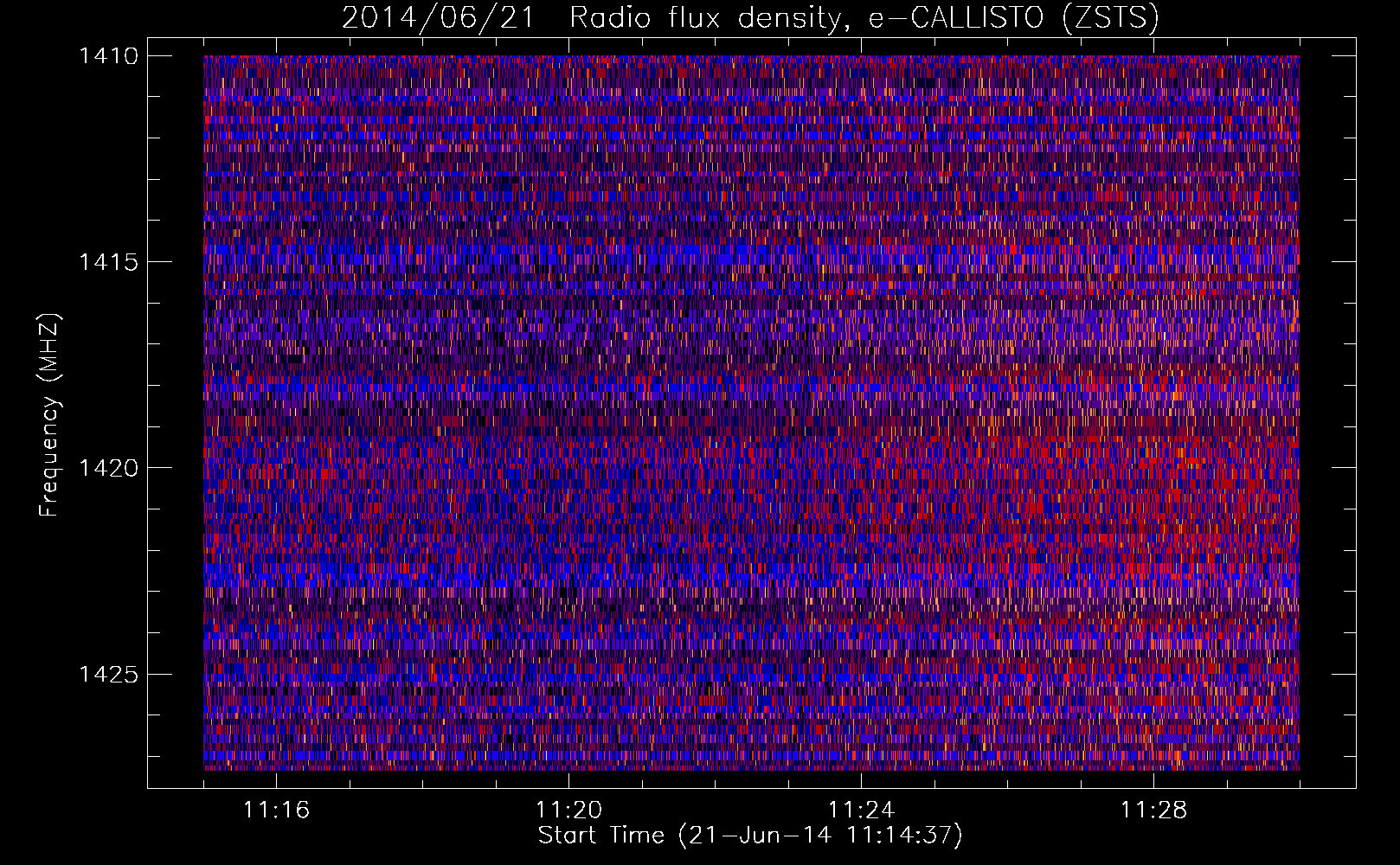Click the 1415 frequency axis label
The height and width of the screenshot is (865, 1400).
click(109, 262)
